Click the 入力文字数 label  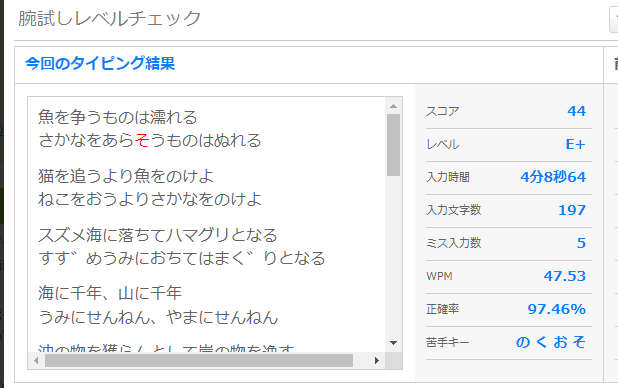pos(454,210)
